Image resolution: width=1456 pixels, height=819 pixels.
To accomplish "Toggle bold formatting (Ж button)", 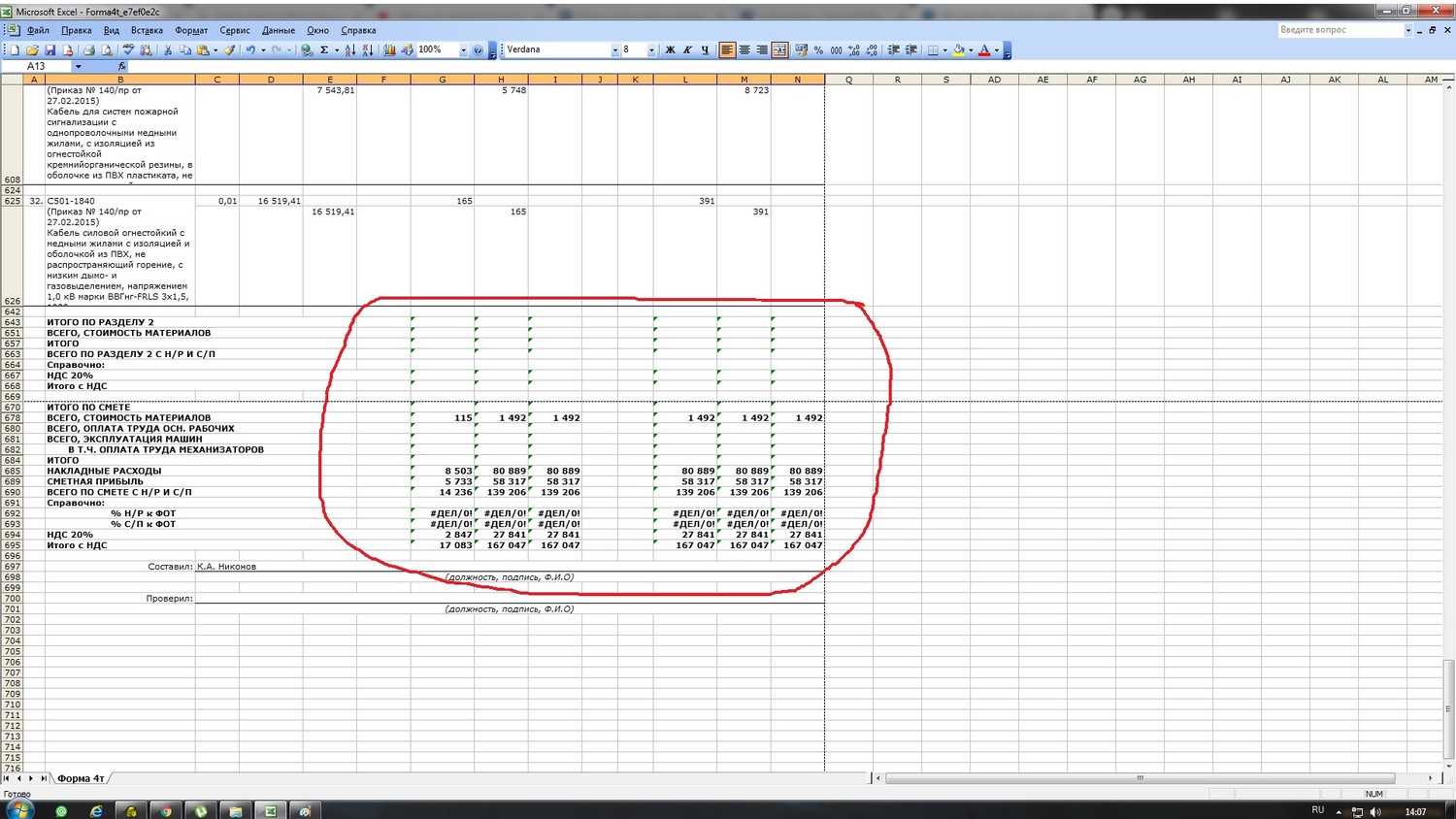I will 670,50.
